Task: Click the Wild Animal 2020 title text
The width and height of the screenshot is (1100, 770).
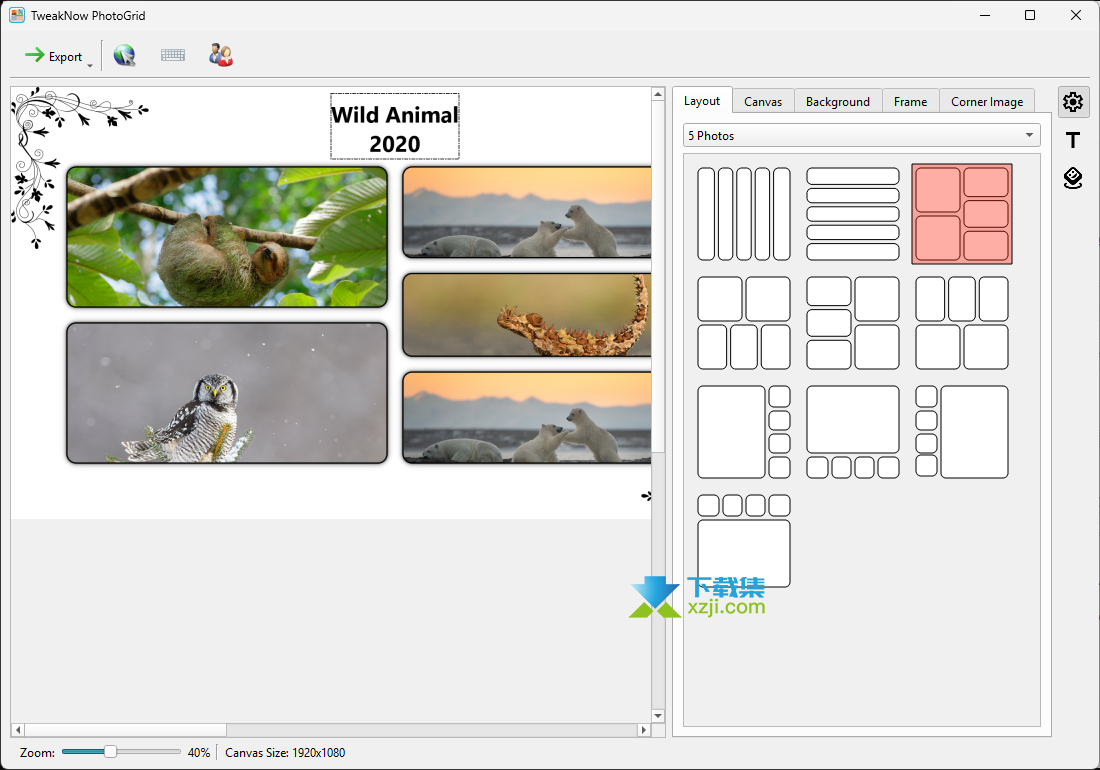Action: pyautogui.click(x=395, y=128)
